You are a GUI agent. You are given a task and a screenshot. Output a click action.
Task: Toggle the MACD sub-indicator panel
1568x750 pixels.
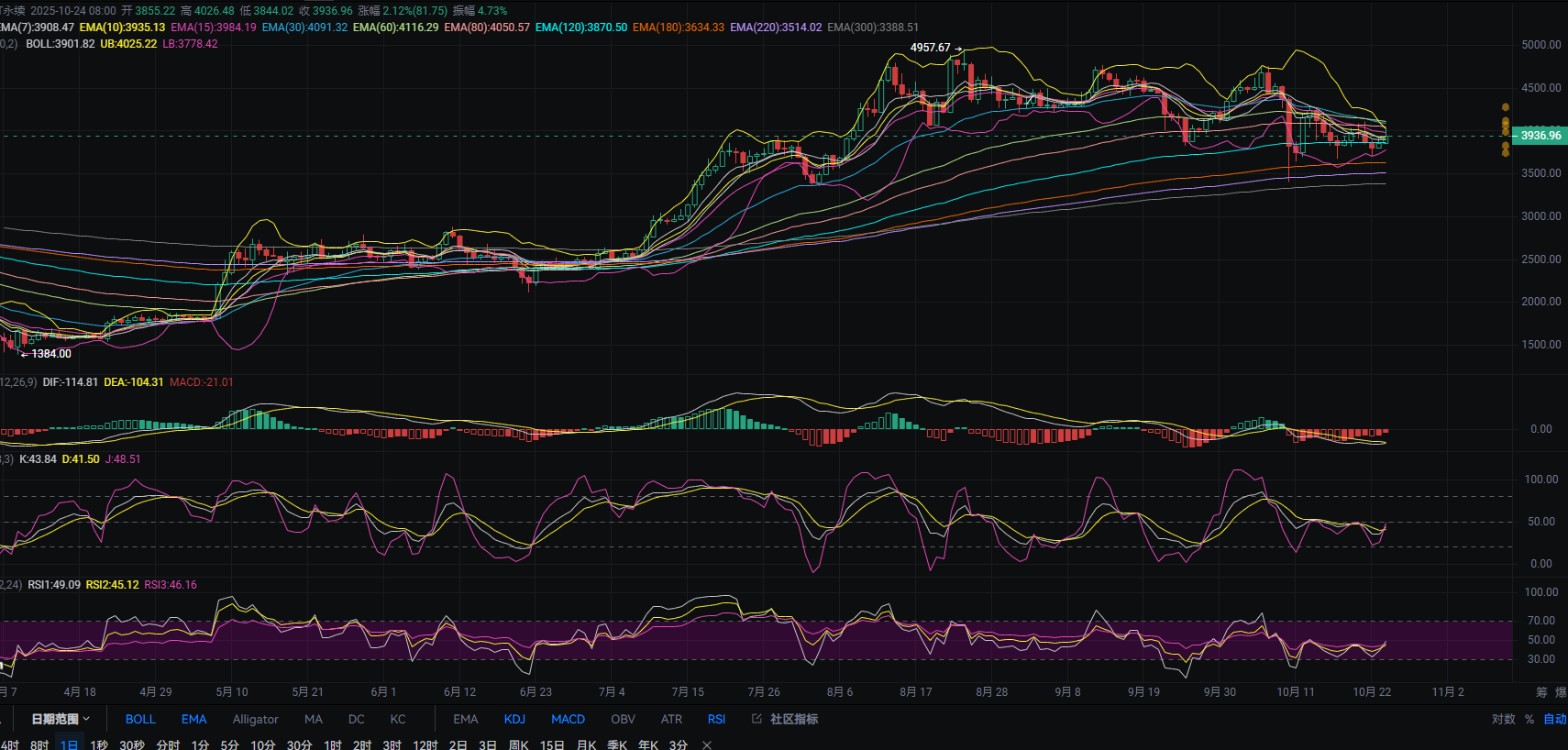click(x=568, y=719)
